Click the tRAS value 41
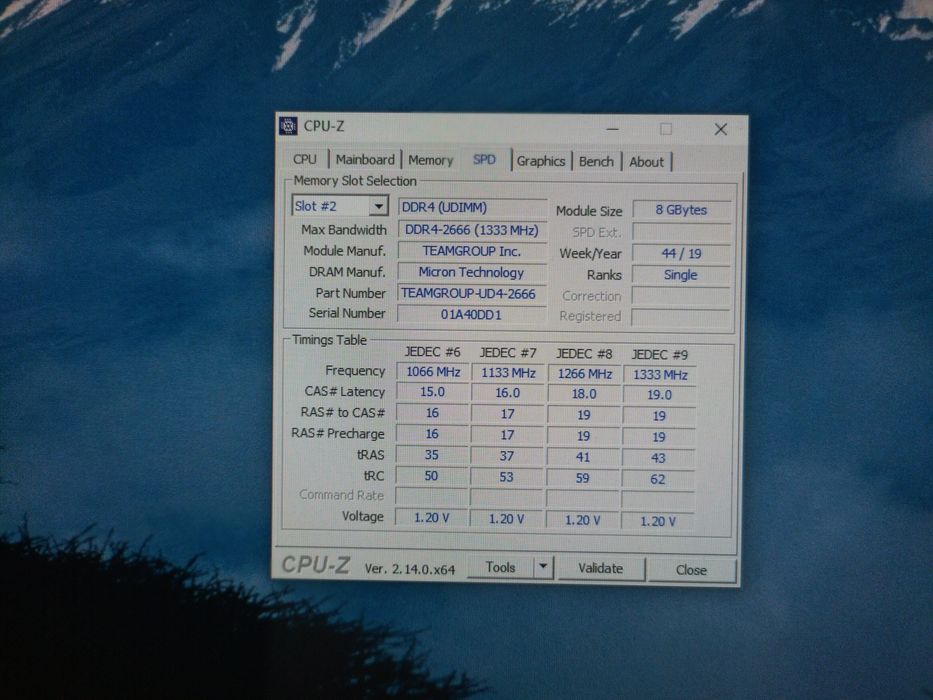The image size is (933, 700). click(583, 458)
